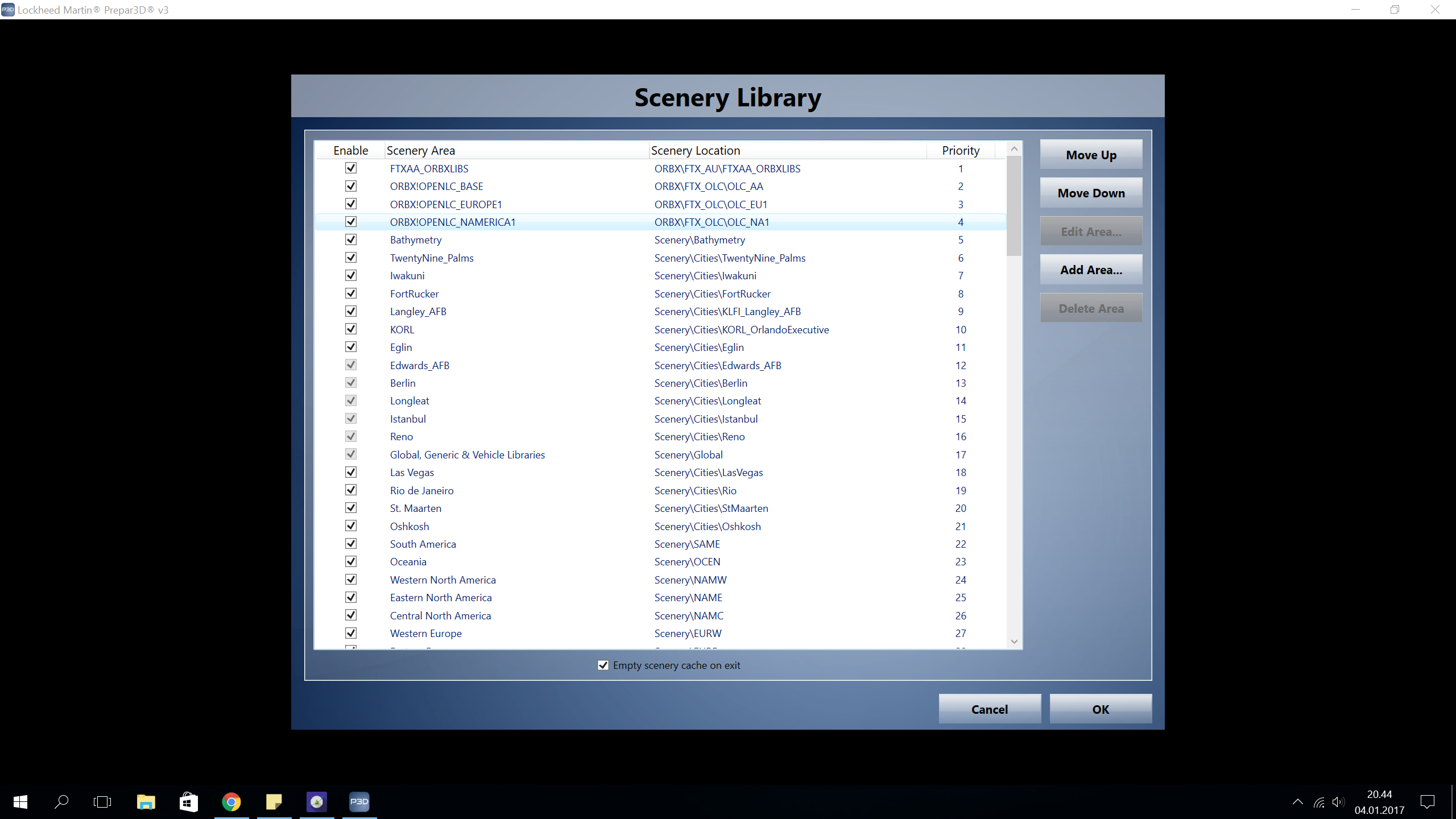Select the Reno scenery area
Screen dimensions: 1456x819
tap(660, 437)
